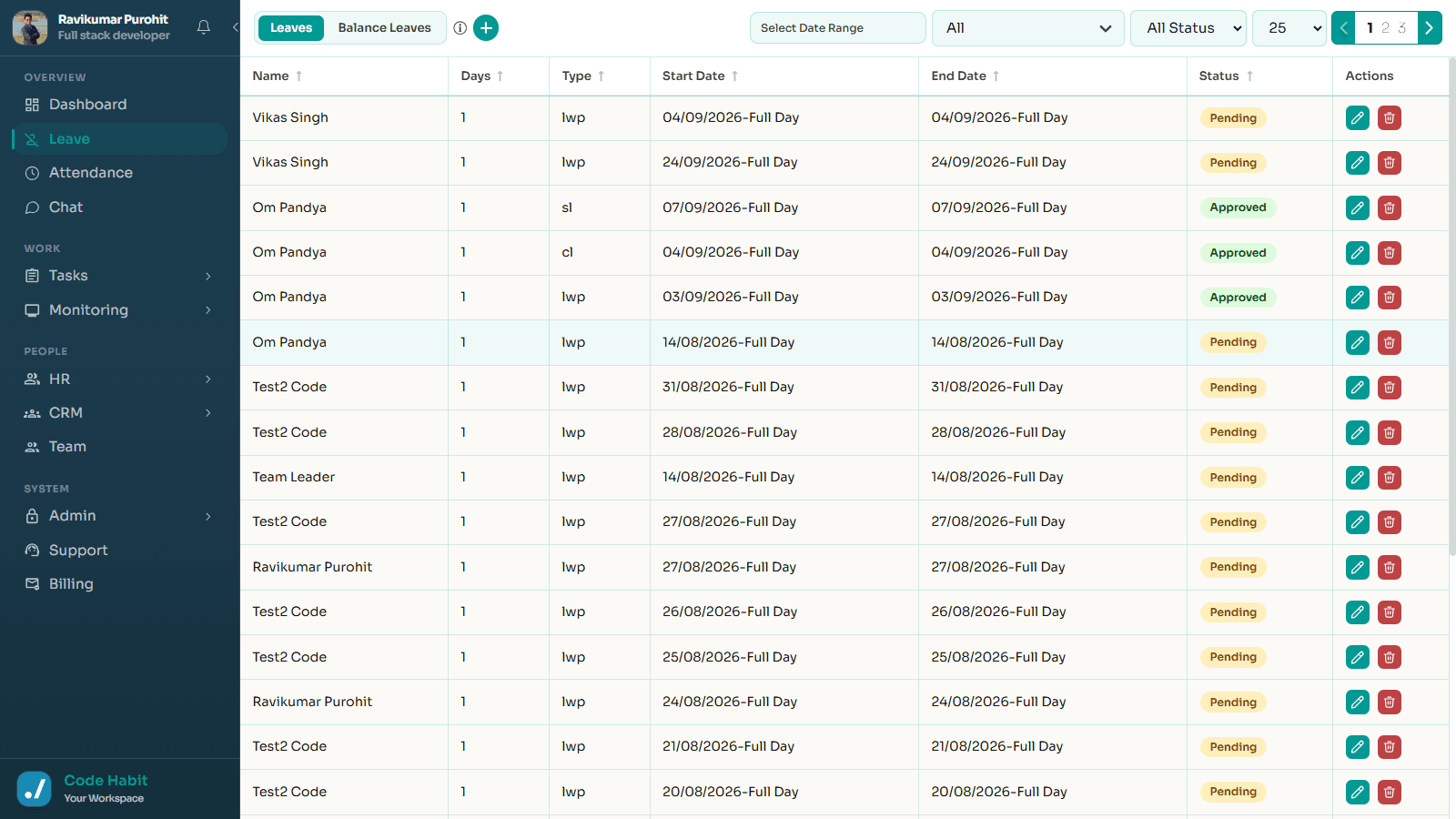Image resolution: width=1456 pixels, height=819 pixels.
Task: Sort table by Name column
Action: (x=278, y=76)
